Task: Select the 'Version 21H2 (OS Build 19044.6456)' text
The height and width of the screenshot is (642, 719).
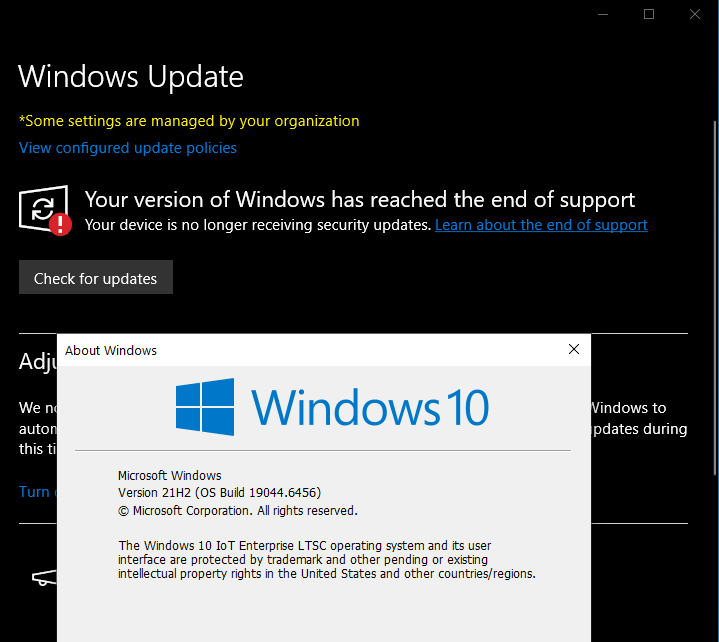Action: pos(219,493)
